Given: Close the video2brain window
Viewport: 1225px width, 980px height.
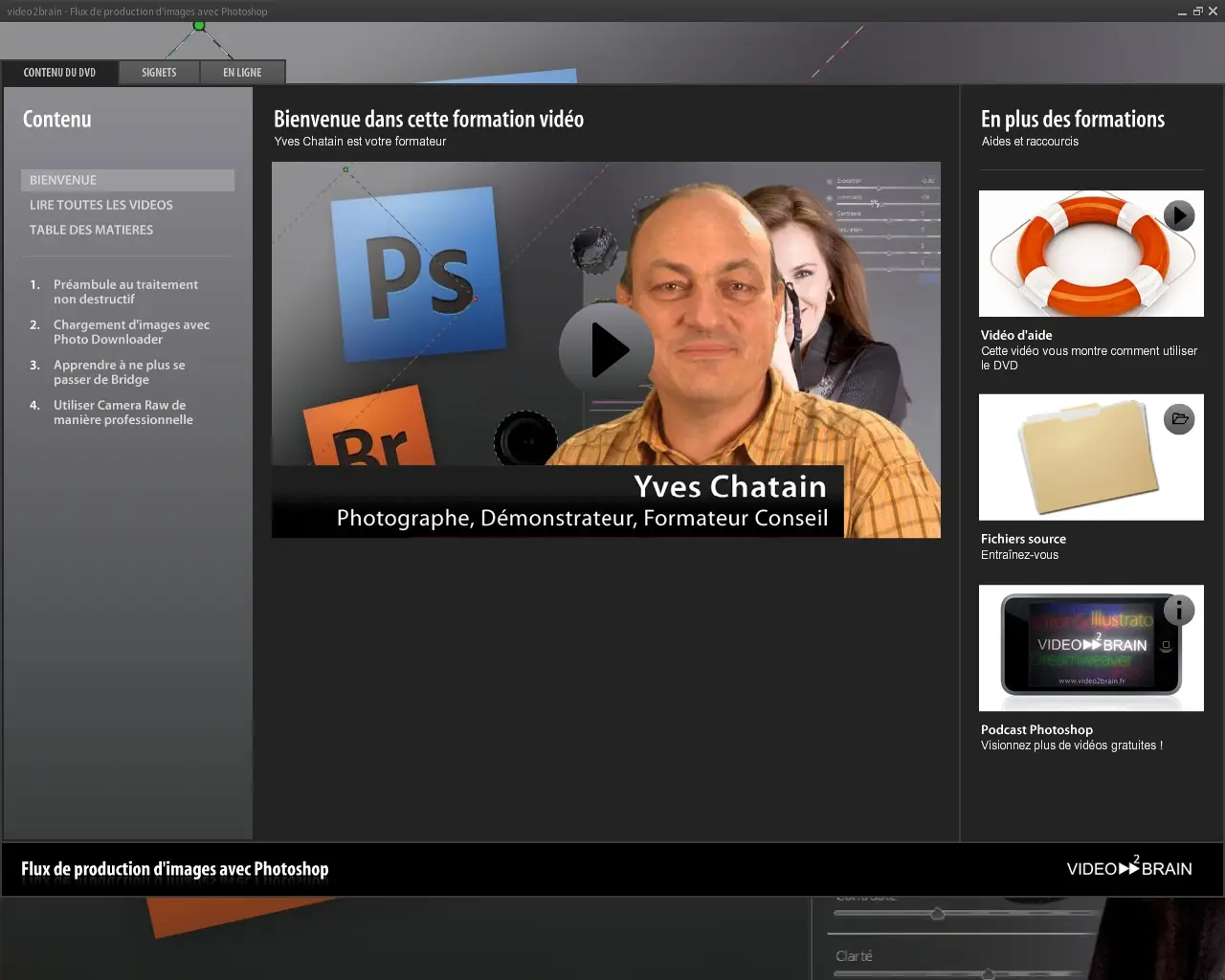Looking at the screenshot, I should click(x=1213, y=11).
